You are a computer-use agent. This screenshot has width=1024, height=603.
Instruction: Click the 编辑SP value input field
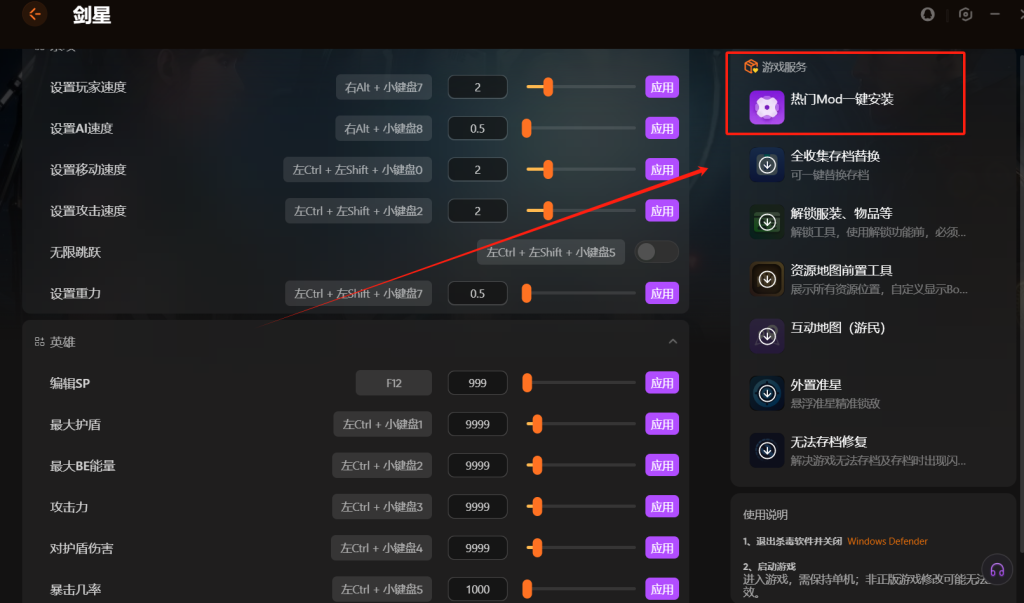478,383
